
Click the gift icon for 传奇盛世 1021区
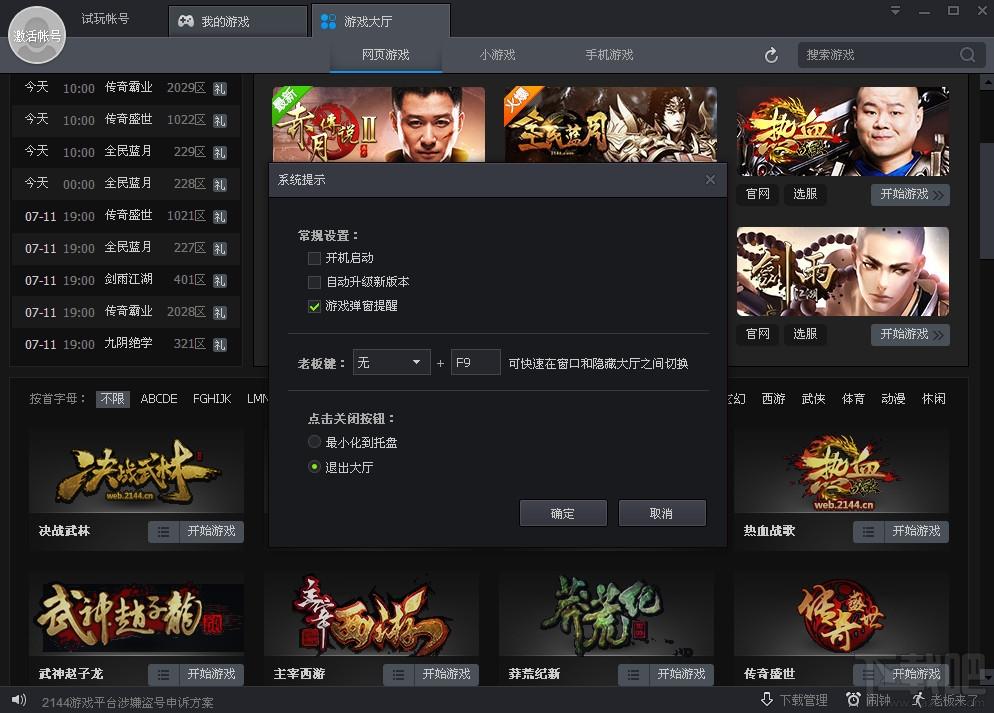pos(219,217)
